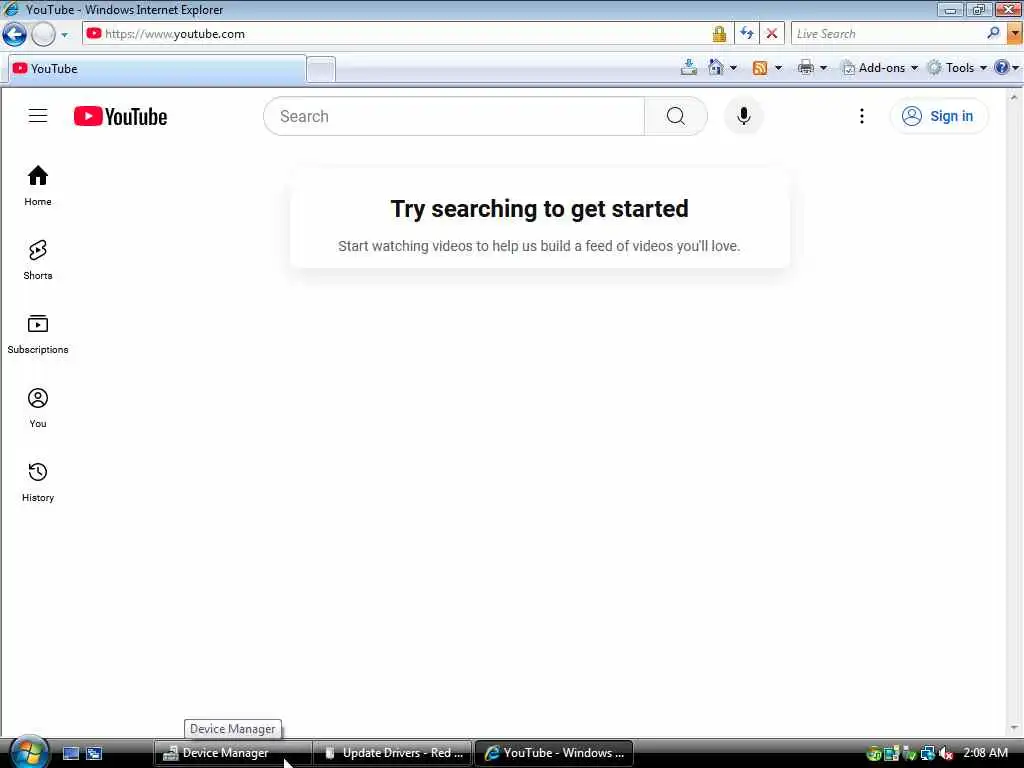Expand the Help dropdown arrow

[x=1016, y=68]
